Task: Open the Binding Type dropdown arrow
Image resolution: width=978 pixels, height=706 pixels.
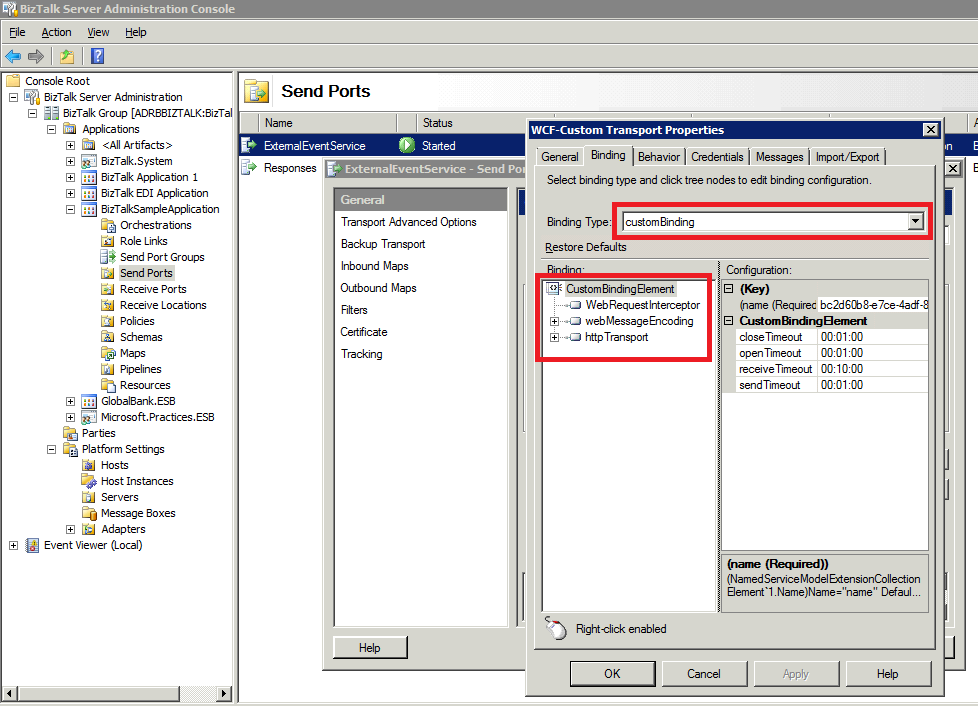Action: coord(915,221)
